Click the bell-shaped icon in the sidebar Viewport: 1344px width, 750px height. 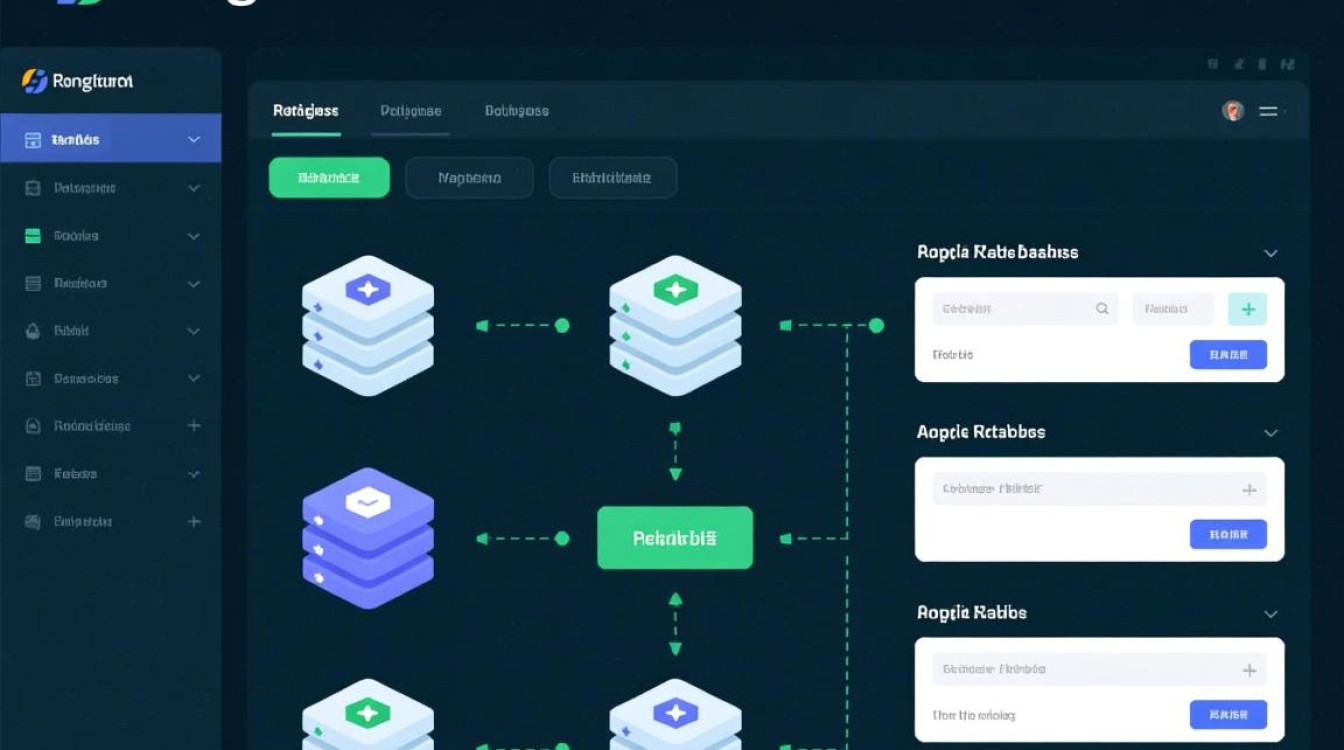32,331
